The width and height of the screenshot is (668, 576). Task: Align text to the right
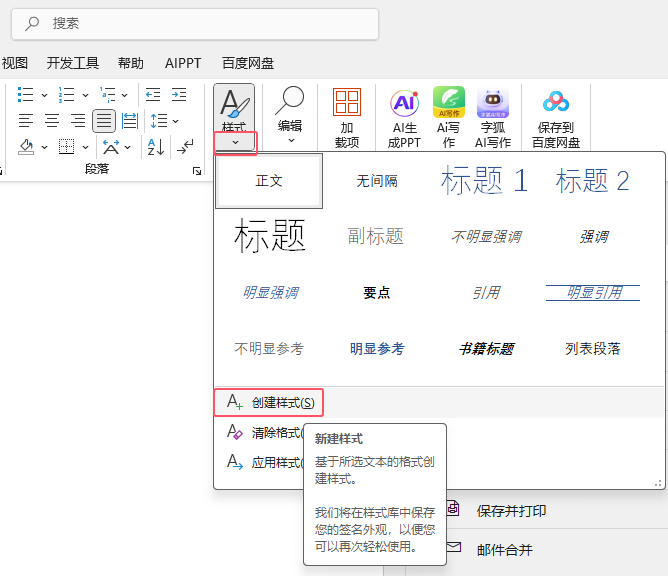pyautogui.click(x=78, y=121)
